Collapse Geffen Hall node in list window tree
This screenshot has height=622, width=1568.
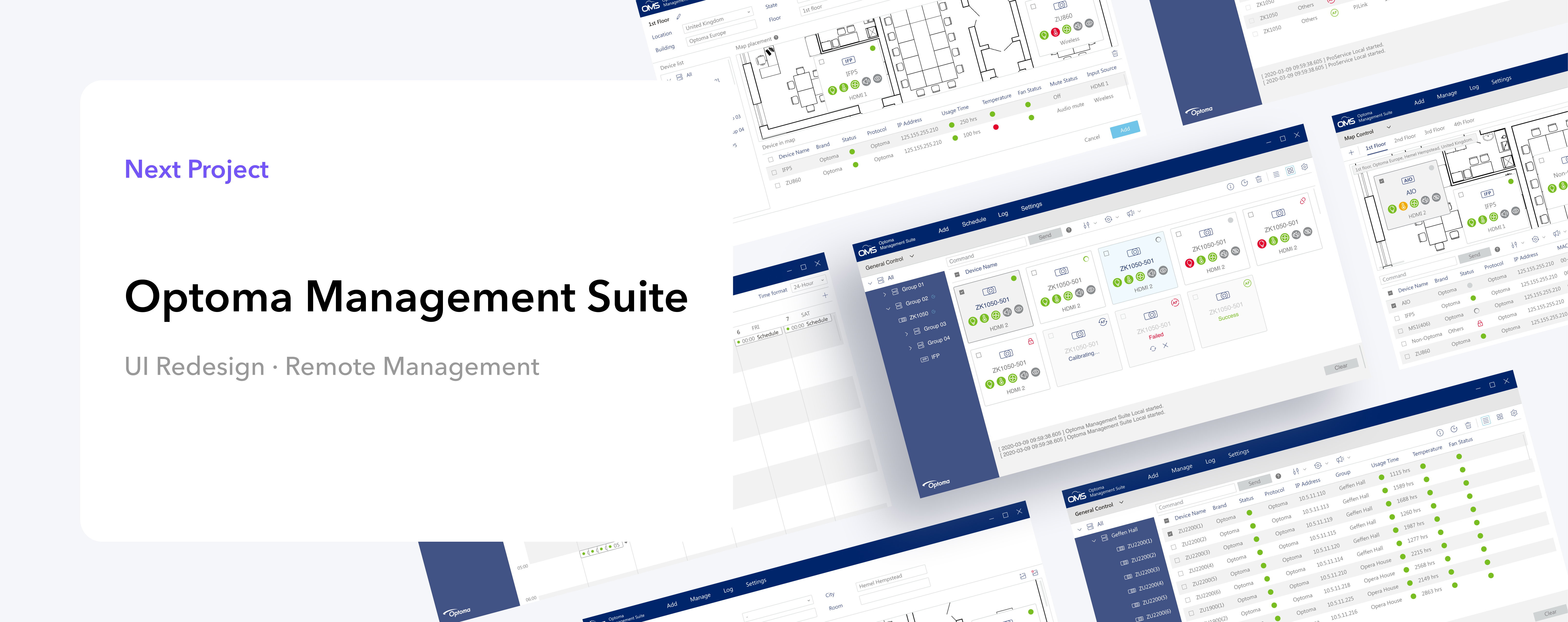tap(1094, 540)
